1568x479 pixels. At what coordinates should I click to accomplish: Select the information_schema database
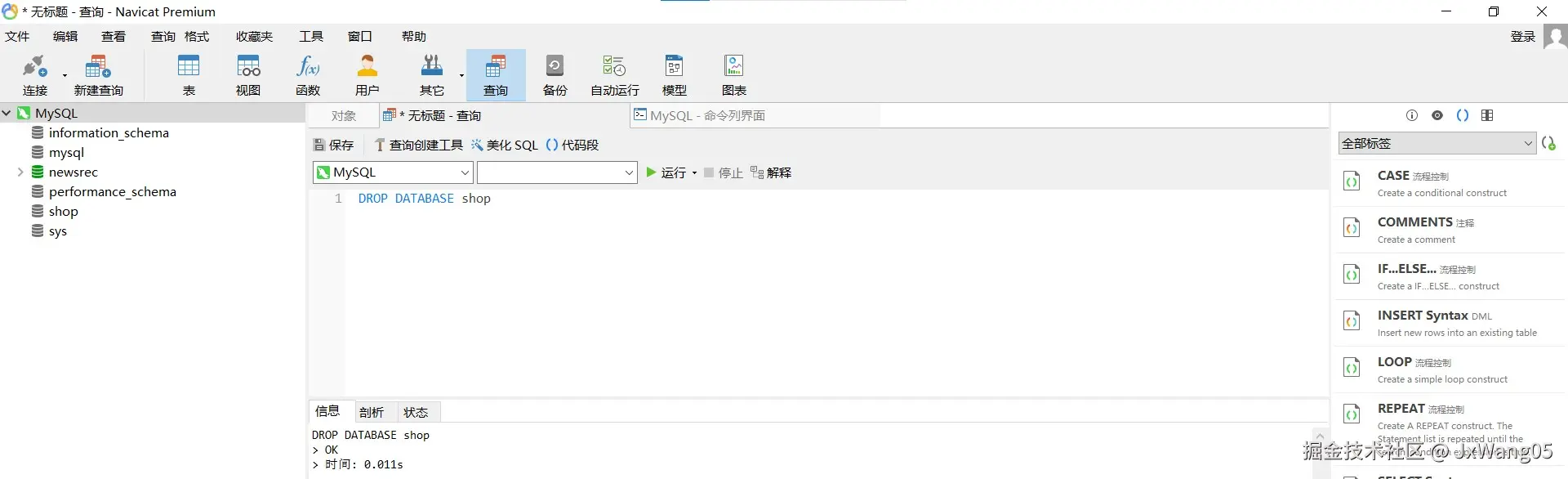click(109, 132)
